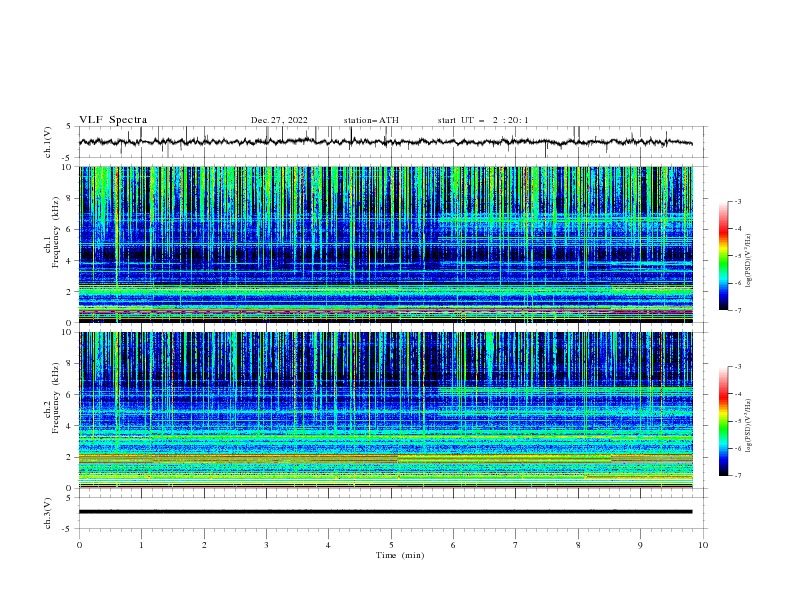This screenshot has width=792, height=612.
Task: Click the "Time (min)" axis title
Action: [x=400, y=555]
